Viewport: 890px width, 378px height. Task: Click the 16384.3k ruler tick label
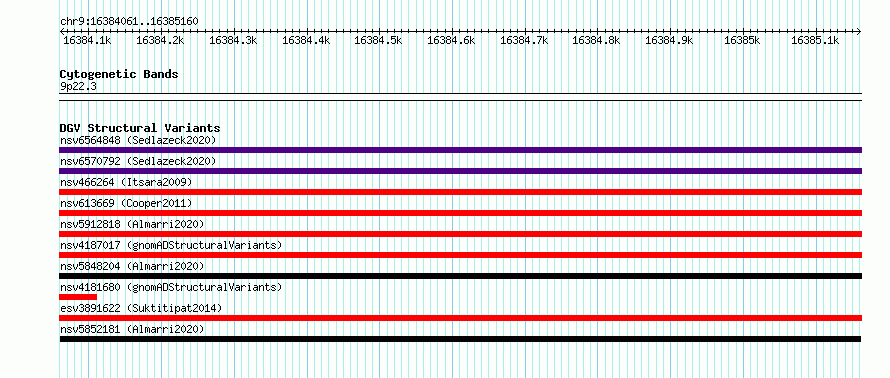(x=233, y=40)
